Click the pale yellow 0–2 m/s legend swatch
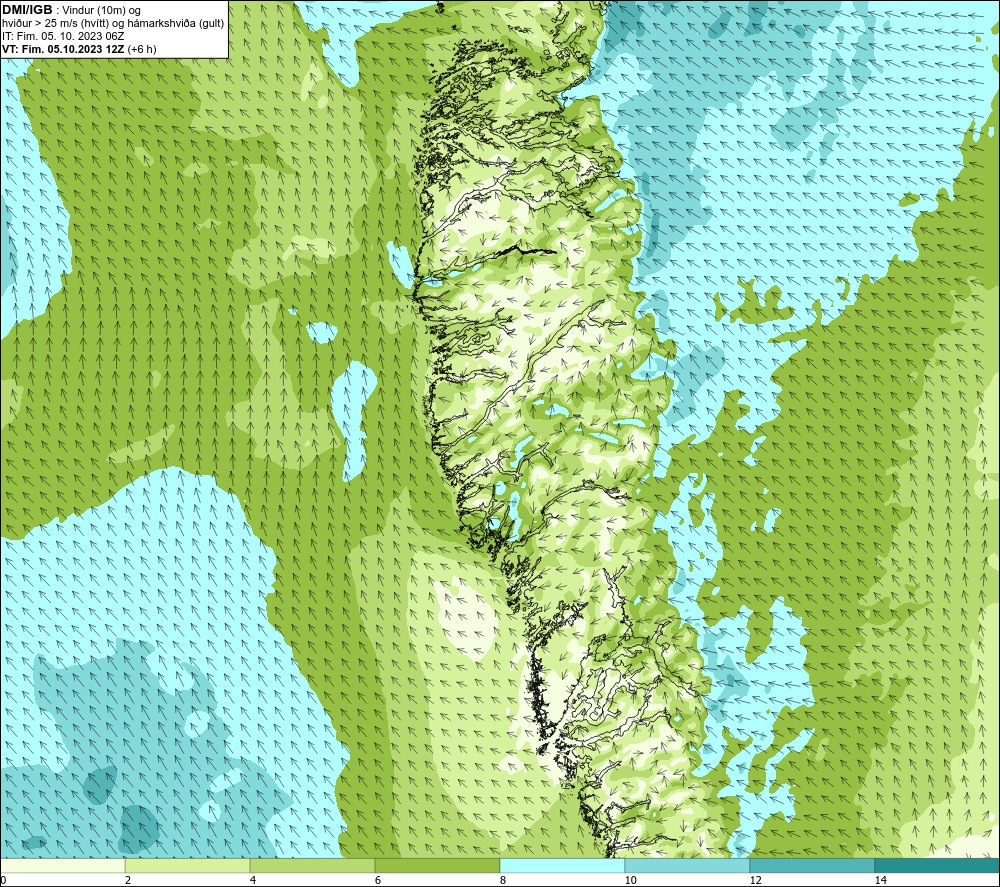This screenshot has width=1000, height=887. click(62, 865)
